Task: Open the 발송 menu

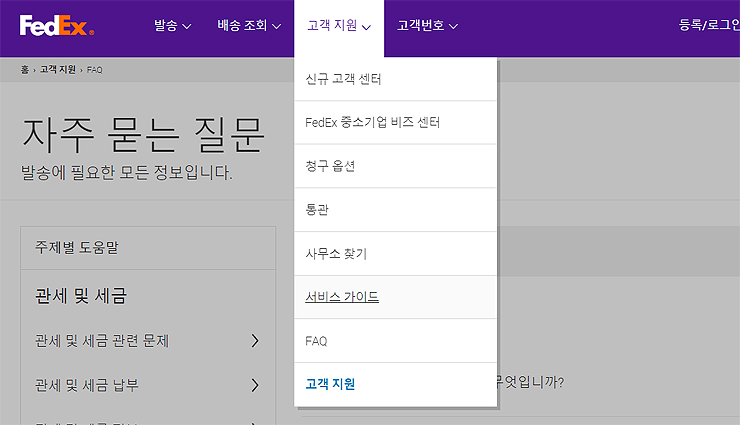Action: tap(173, 25)
